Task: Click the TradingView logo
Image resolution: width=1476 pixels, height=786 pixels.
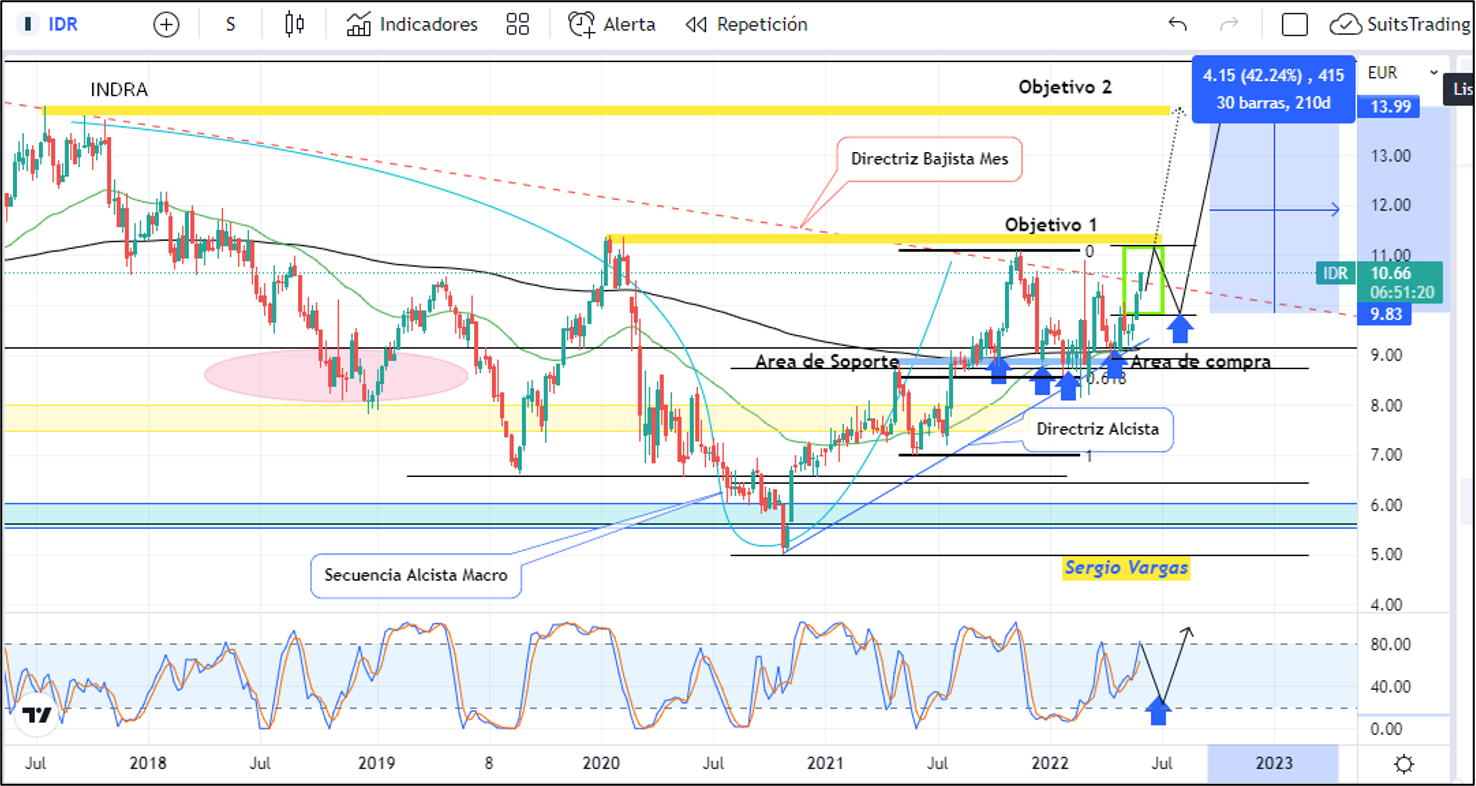Action: click(37, 715)
